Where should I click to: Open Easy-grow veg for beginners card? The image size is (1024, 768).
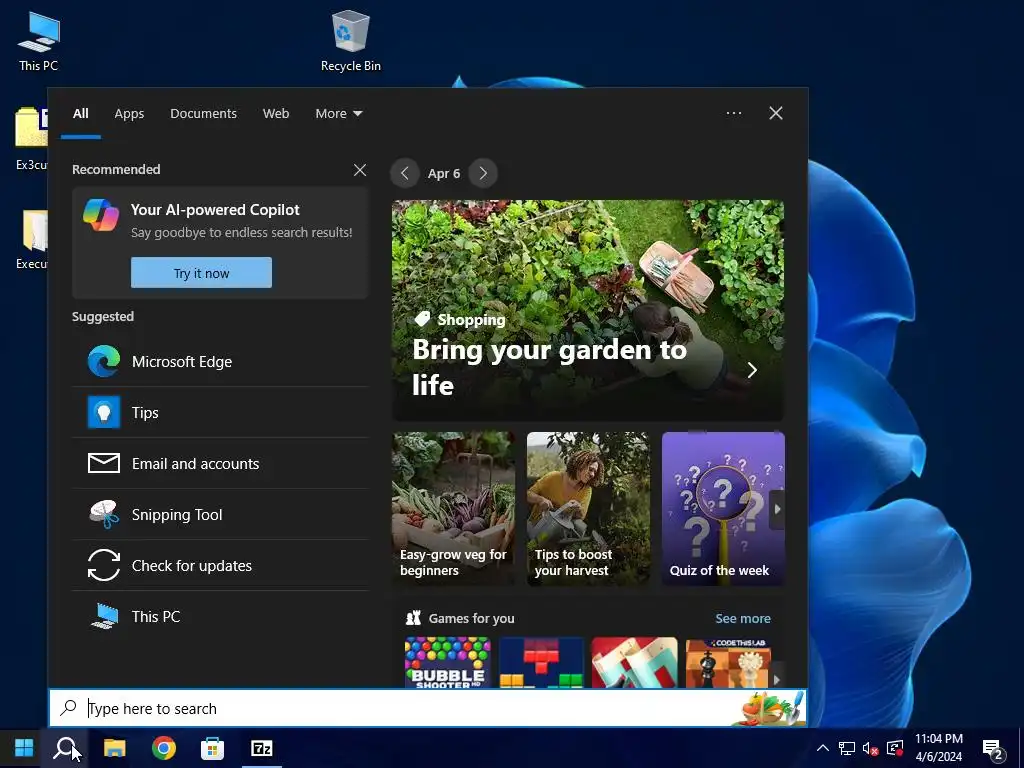click(454, 509)
